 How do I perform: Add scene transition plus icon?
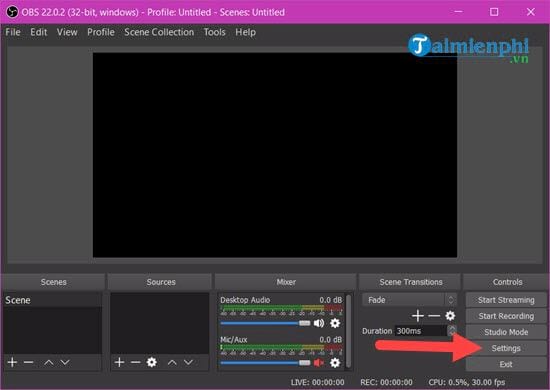point(418,316)
